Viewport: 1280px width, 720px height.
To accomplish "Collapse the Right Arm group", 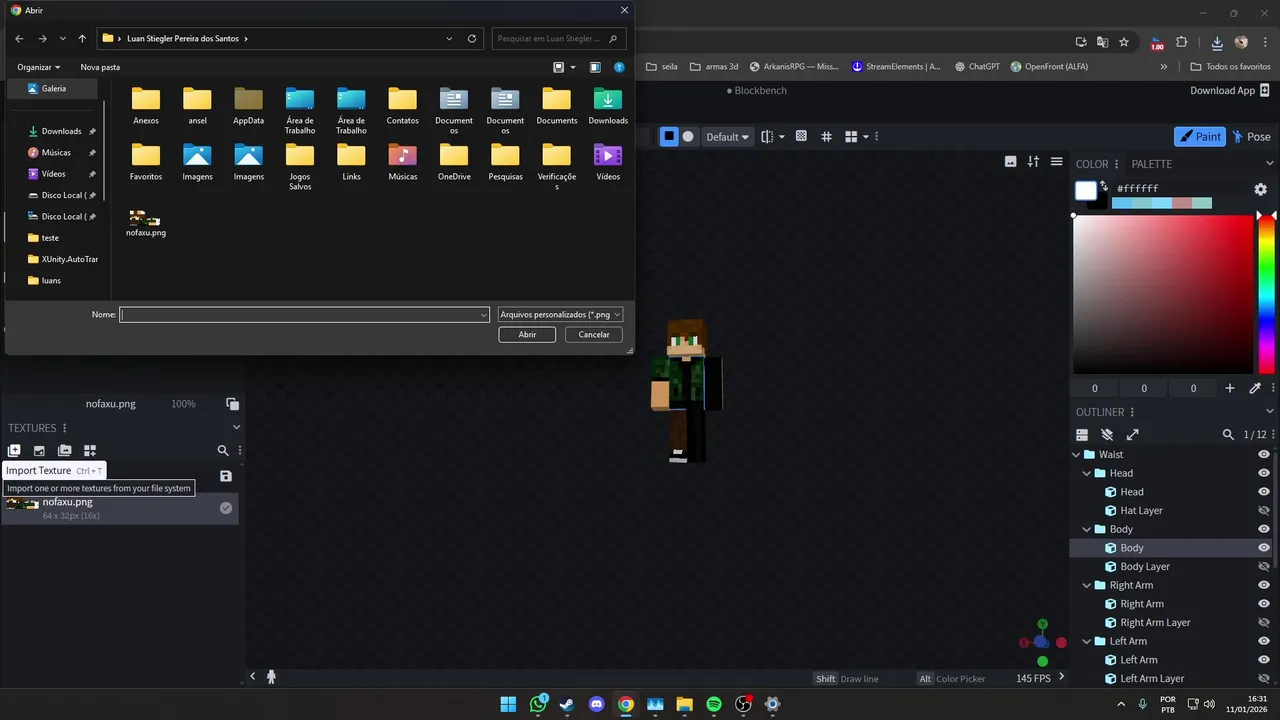I will [x=1087, y=585].
